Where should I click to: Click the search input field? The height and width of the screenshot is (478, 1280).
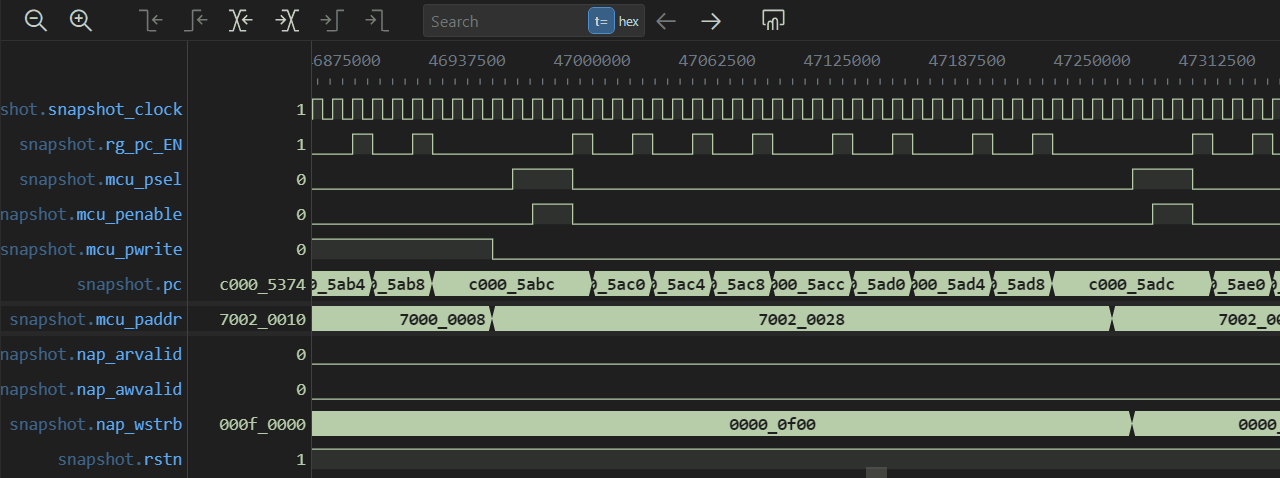(x=505, y=21)
